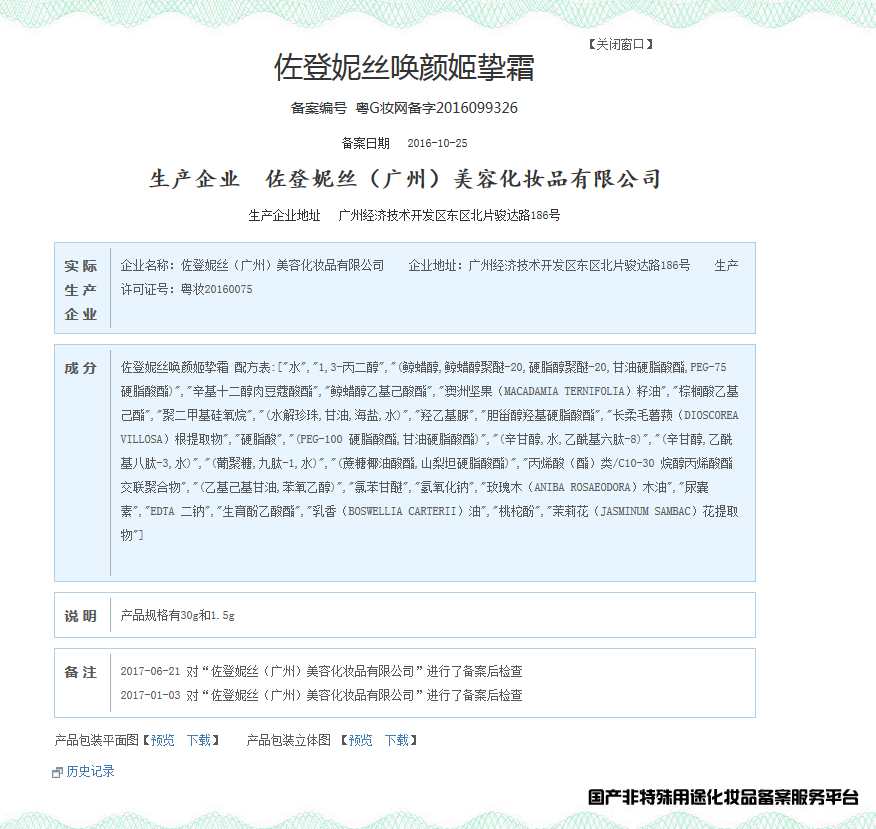The width and height of the screenshot is (876, 829).
Task: Click the 产品规格有30g和1.5g description text
Action: [178, 615]
